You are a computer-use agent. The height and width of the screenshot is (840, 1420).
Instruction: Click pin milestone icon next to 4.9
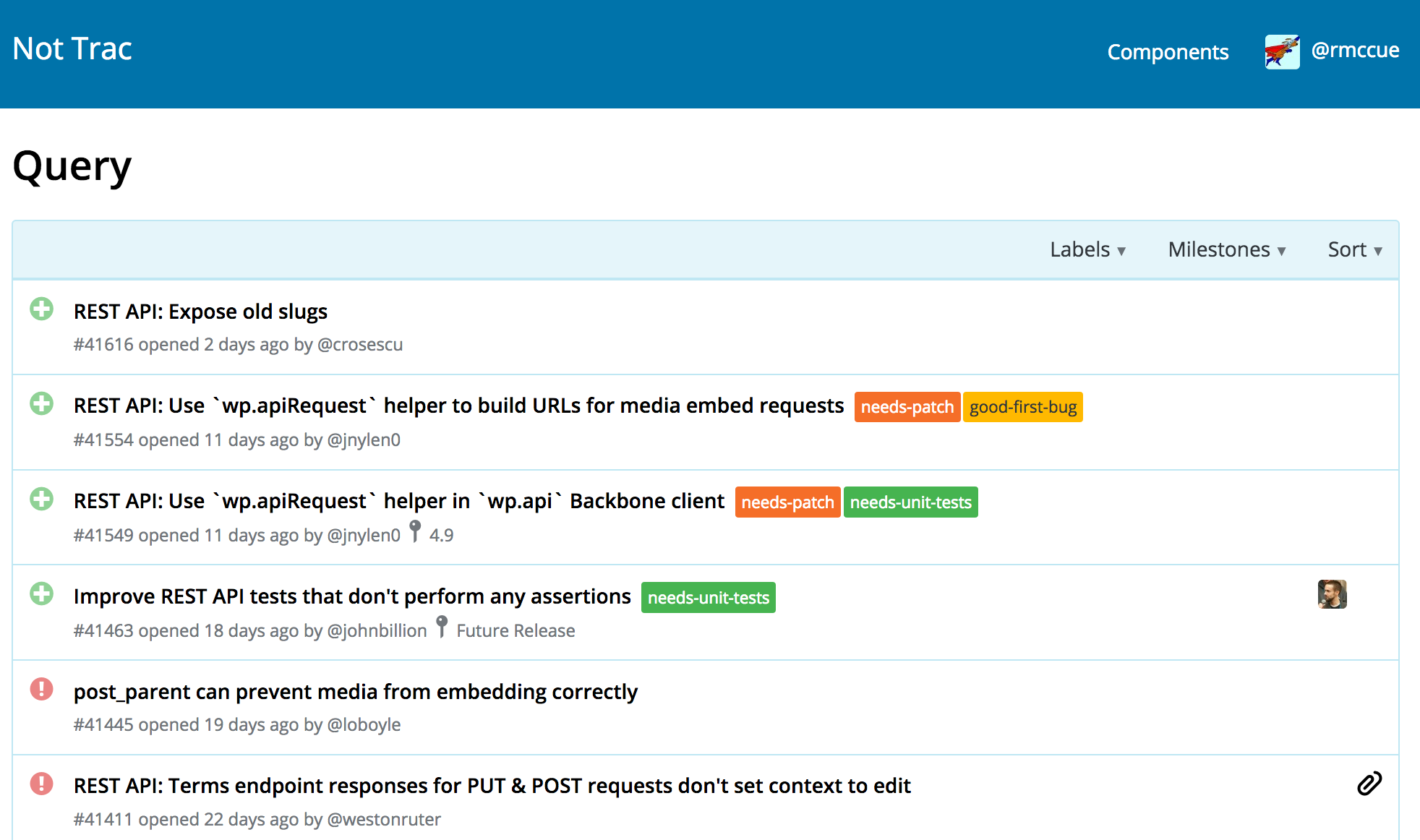coord(415,531)
